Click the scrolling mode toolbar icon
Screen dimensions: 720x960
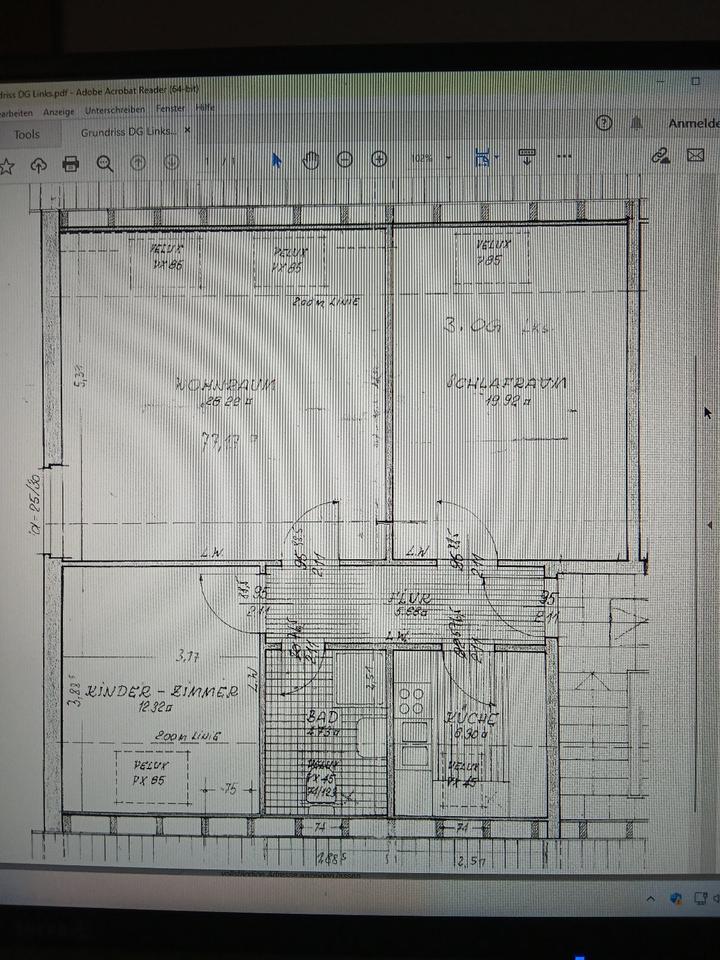[528, 156]
